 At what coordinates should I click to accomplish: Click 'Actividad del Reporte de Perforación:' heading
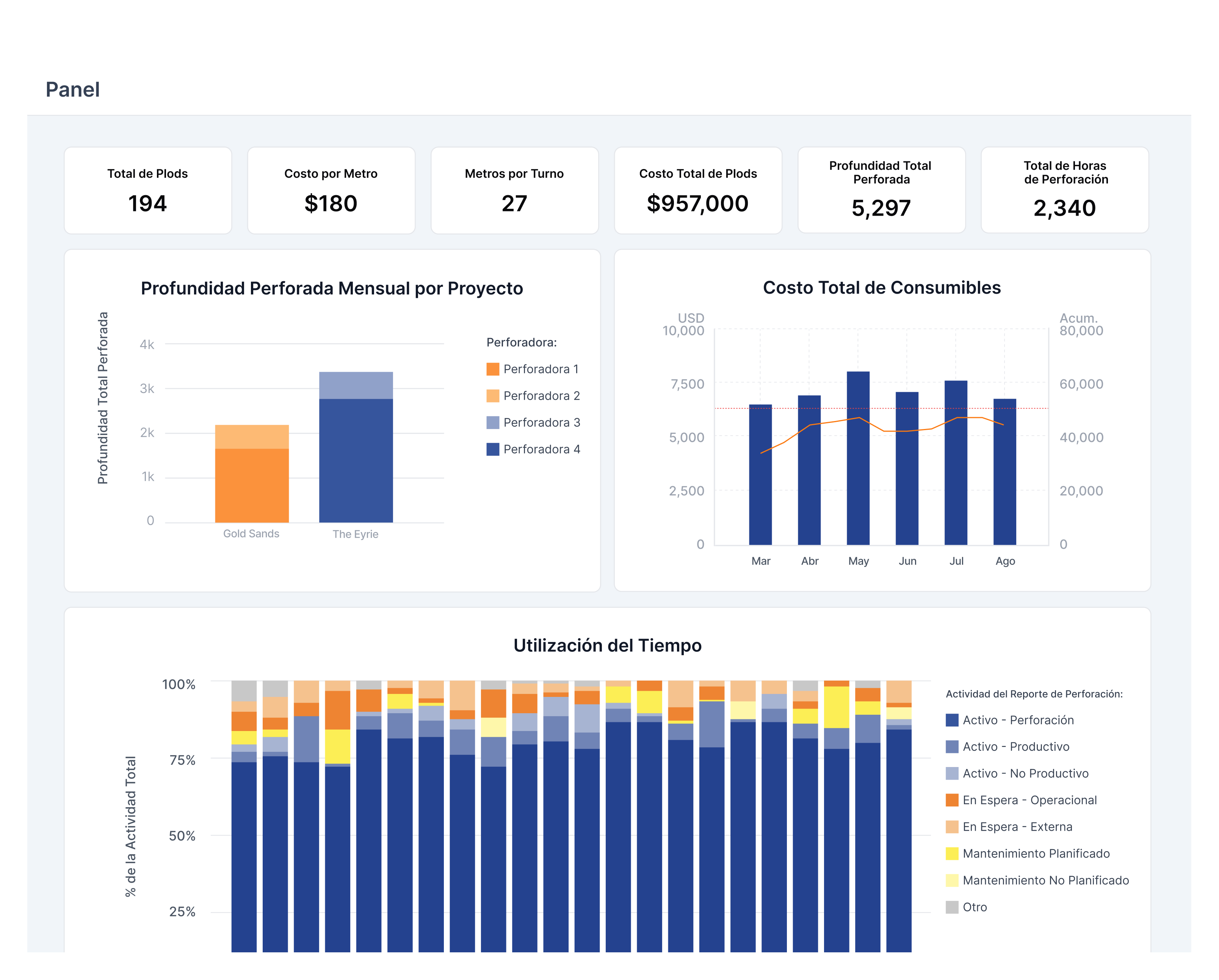point(1034,694)
